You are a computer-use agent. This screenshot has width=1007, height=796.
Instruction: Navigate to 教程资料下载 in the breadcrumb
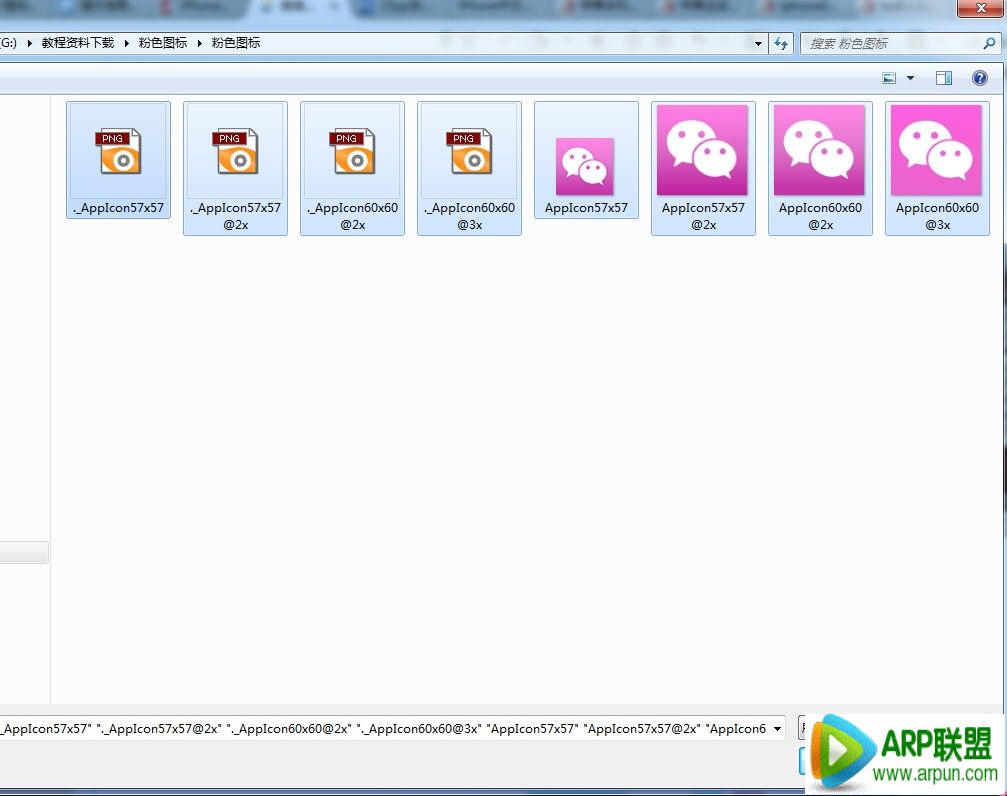pos(78,44)
